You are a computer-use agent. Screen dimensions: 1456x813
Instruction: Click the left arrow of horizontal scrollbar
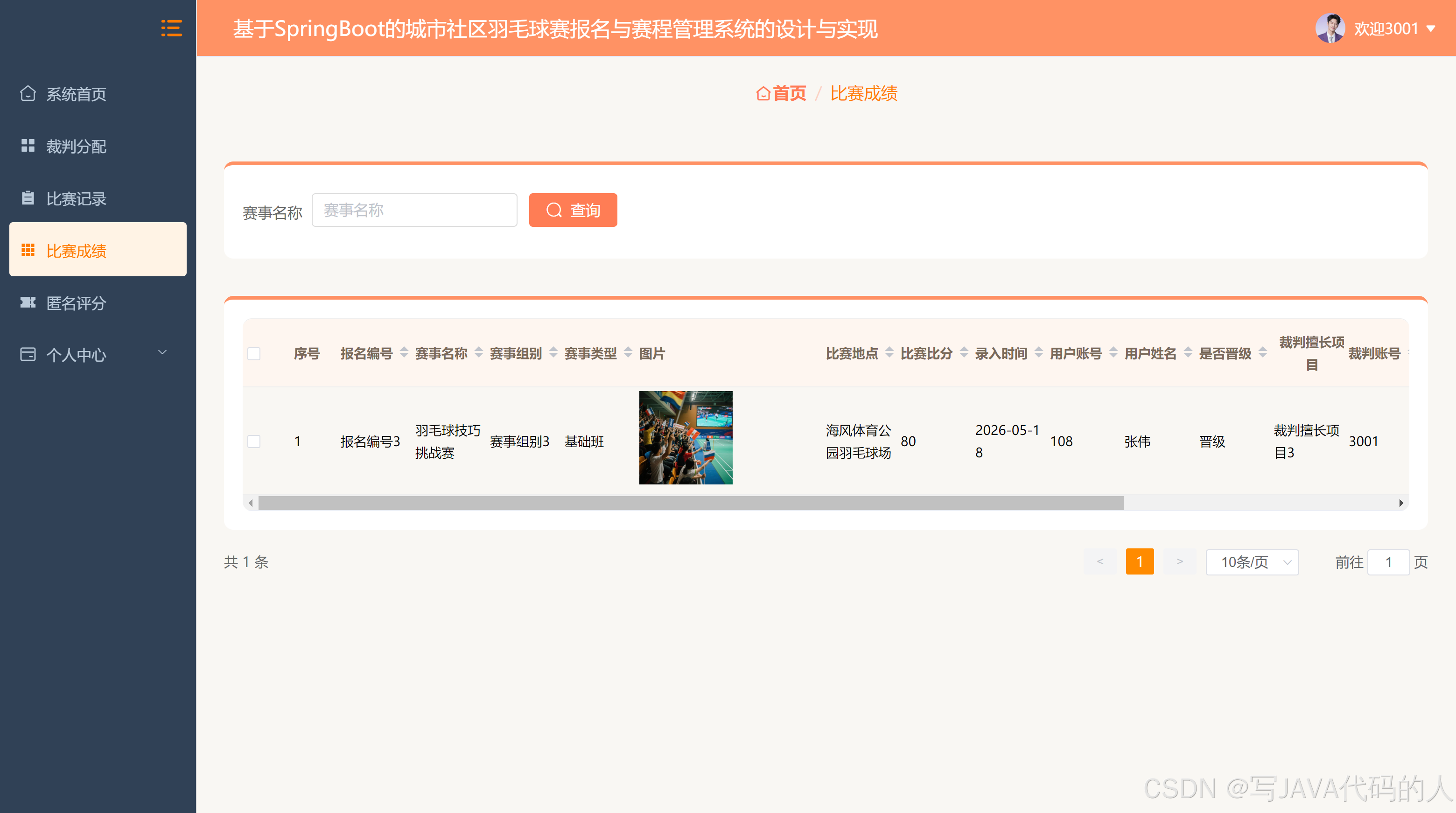coord(251,503)
